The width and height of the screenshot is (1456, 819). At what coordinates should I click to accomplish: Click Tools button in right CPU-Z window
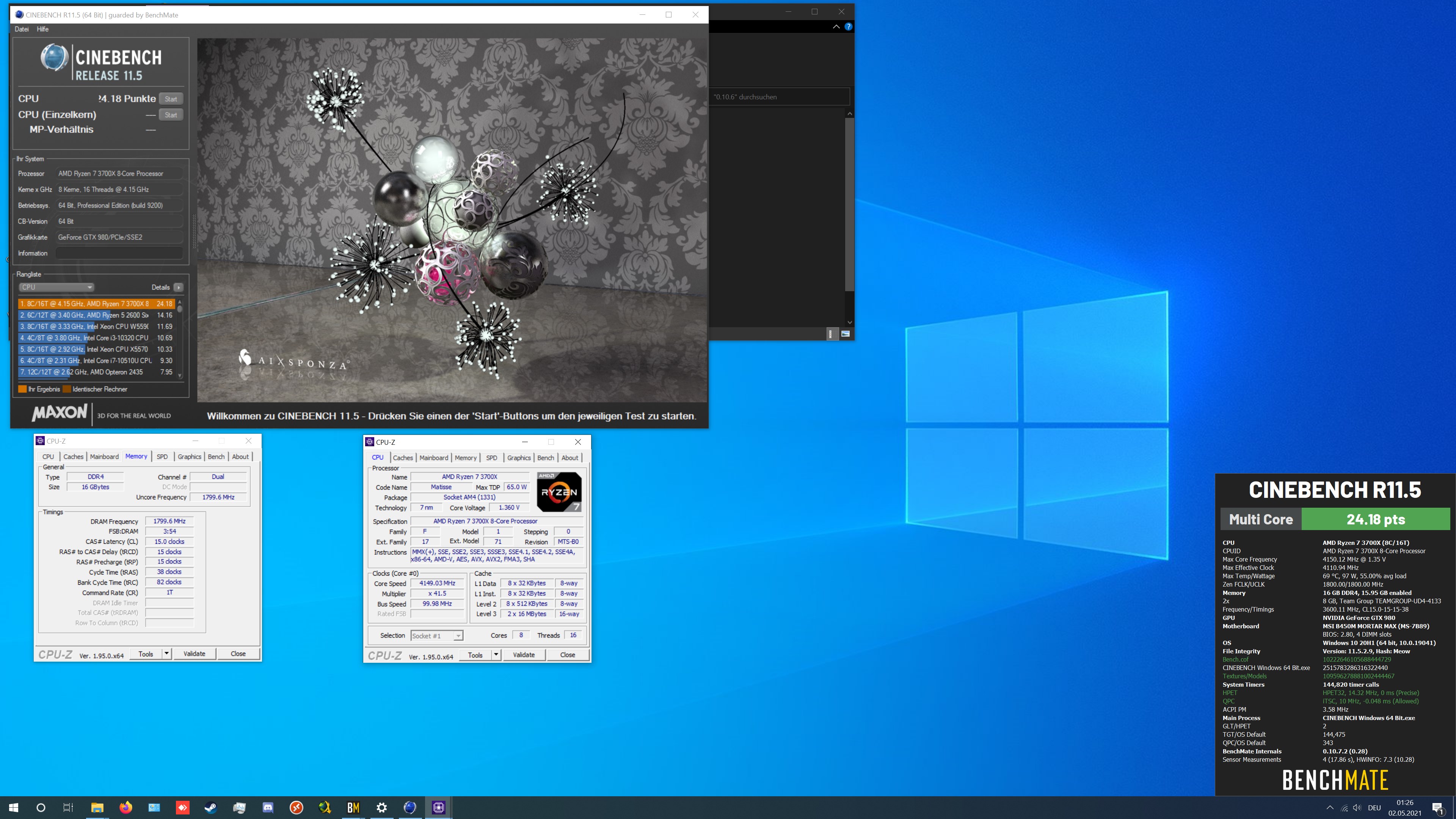click(x=475, y=655)
